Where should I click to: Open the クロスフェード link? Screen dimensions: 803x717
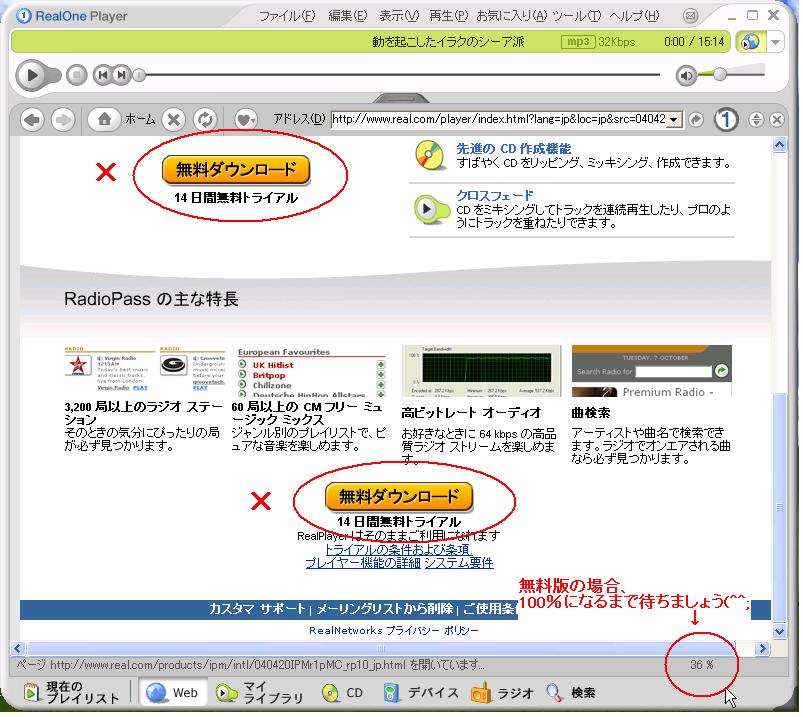pos(495,195)
